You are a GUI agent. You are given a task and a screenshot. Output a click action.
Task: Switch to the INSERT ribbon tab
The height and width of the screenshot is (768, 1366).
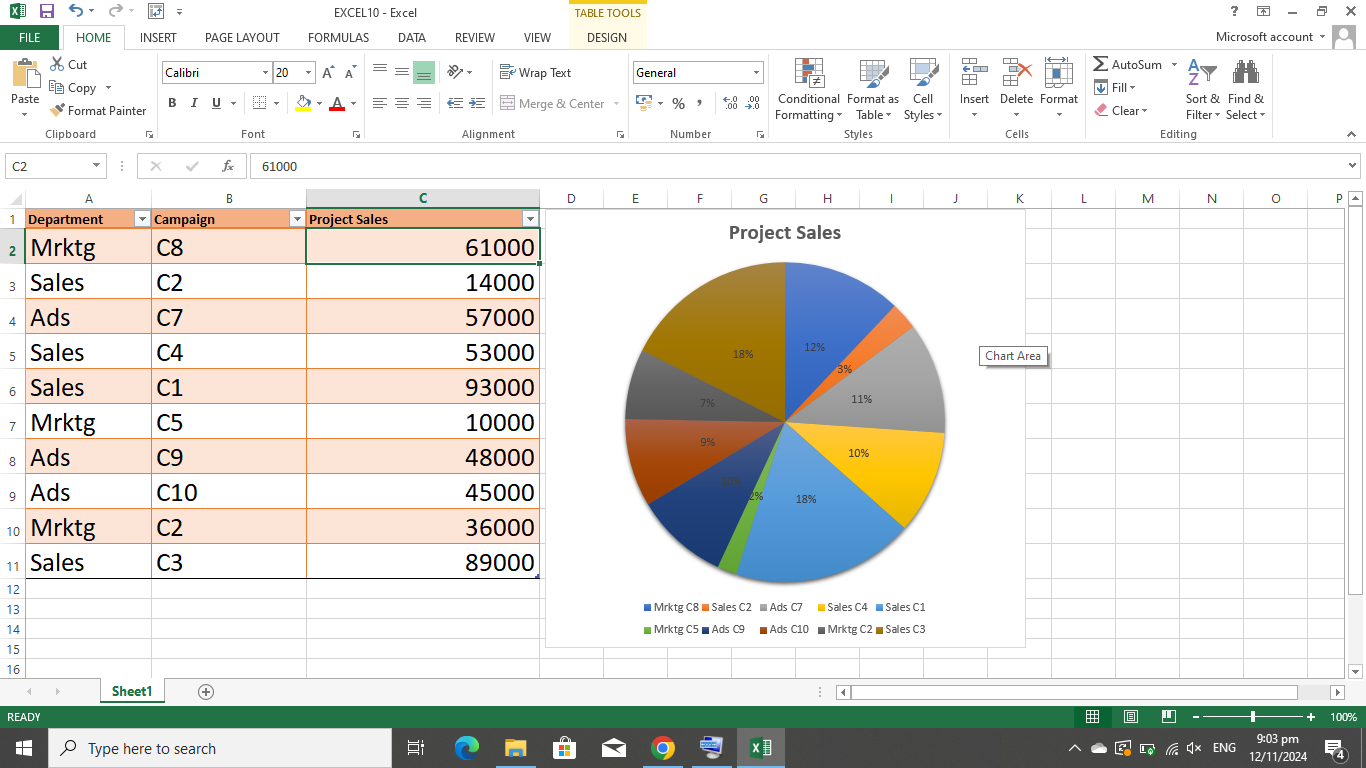click(158, 38)
